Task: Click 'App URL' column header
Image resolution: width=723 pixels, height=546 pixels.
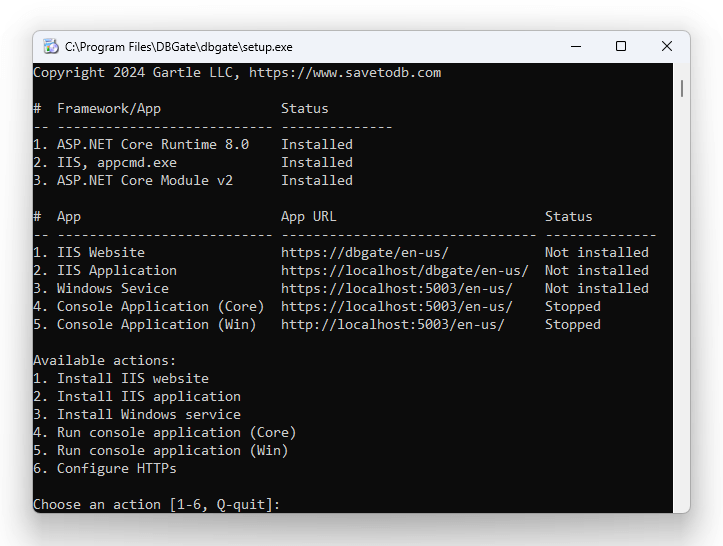Action: pyautogui.click(x=308, y=217)
